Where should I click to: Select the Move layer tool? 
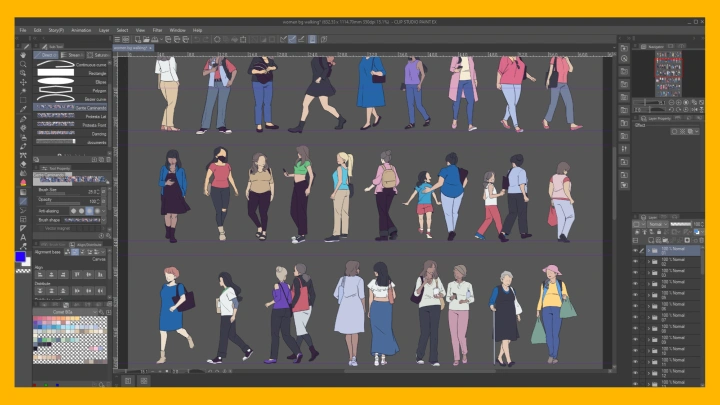pos(23,82)
